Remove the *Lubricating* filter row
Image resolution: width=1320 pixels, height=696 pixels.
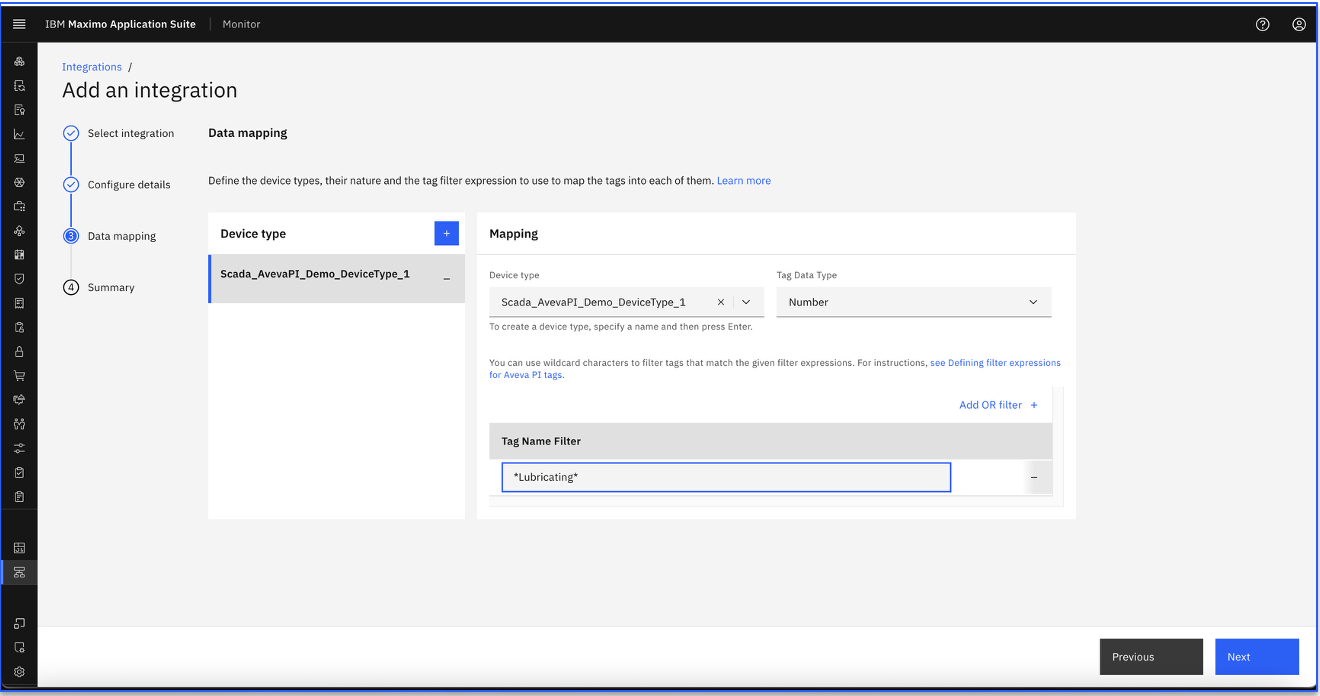pos(1034,477)
